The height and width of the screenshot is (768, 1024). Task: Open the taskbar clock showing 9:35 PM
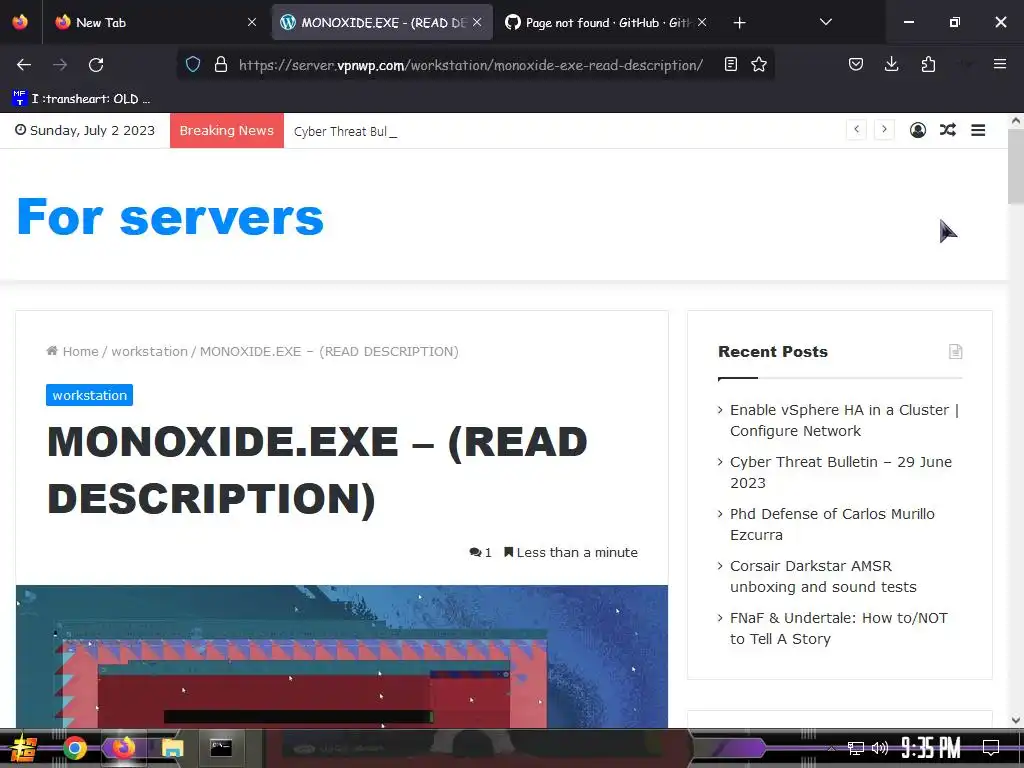point(931,748)
